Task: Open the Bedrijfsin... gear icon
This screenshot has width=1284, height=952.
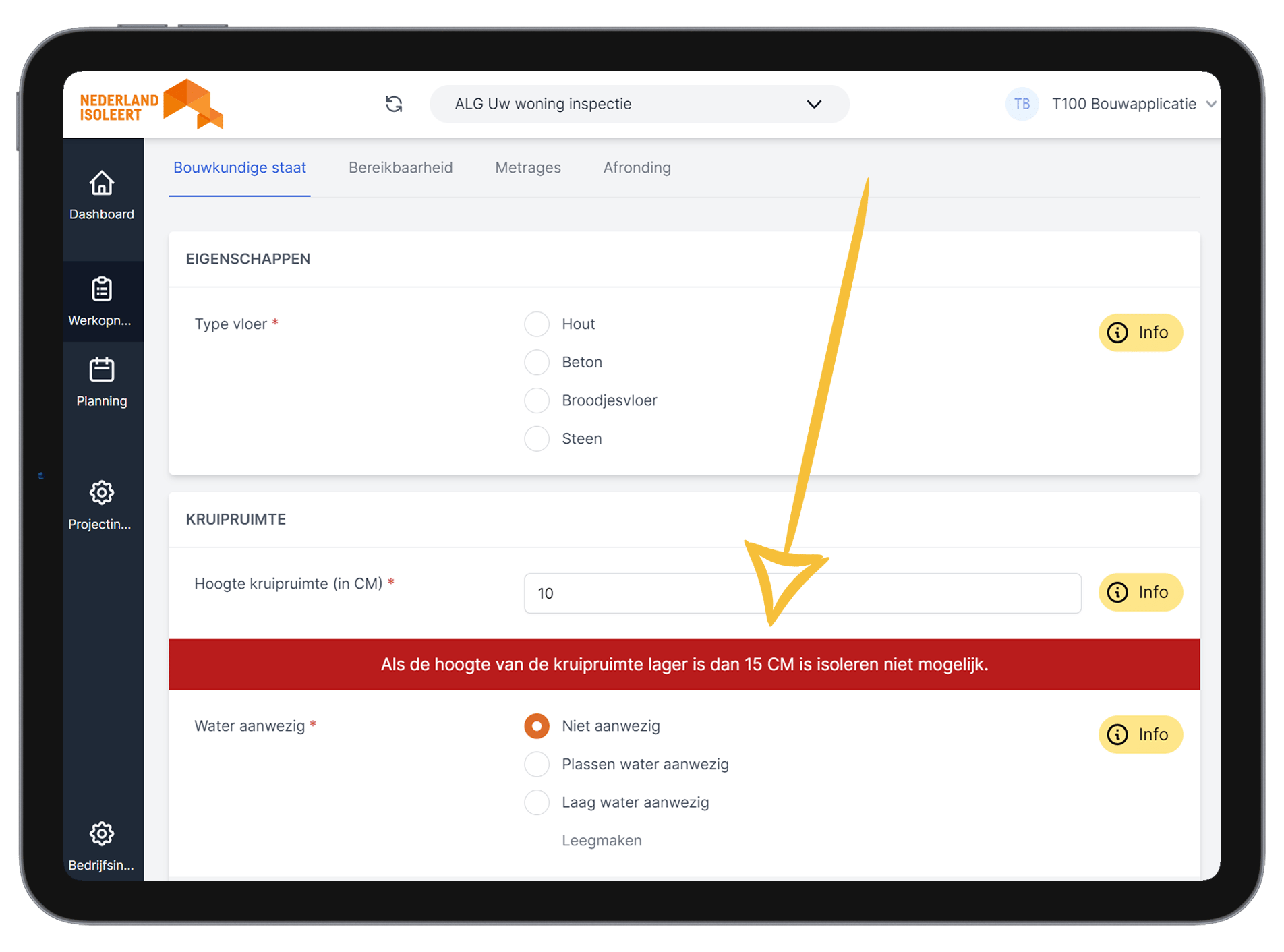Action: pos(102,834)
